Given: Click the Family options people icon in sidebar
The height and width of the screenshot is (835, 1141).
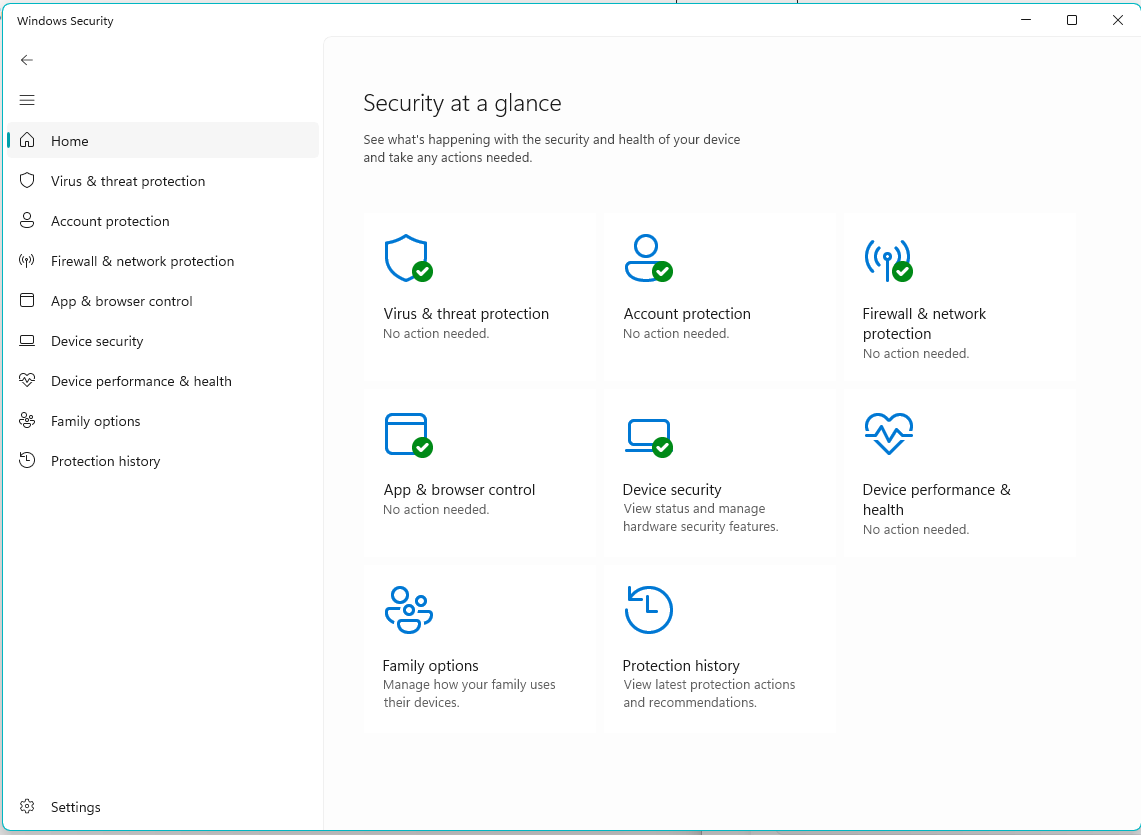Looking at the screenshot, I should point(27,420).
